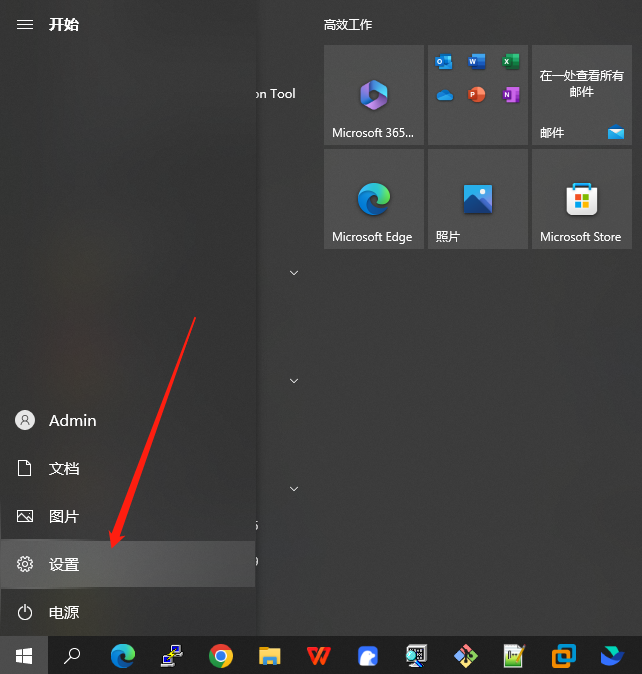Open PowerPoint from the Office tile group
The width and height of the screenshot is (642, 674).
tap(477, 95)
